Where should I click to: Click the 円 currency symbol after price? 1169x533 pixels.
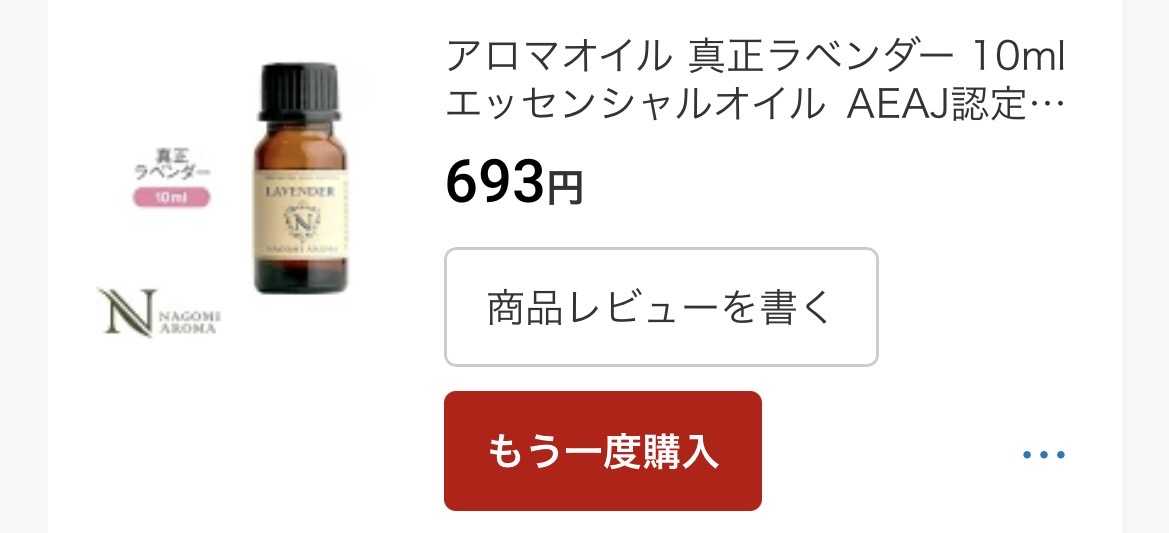(564, 189)
